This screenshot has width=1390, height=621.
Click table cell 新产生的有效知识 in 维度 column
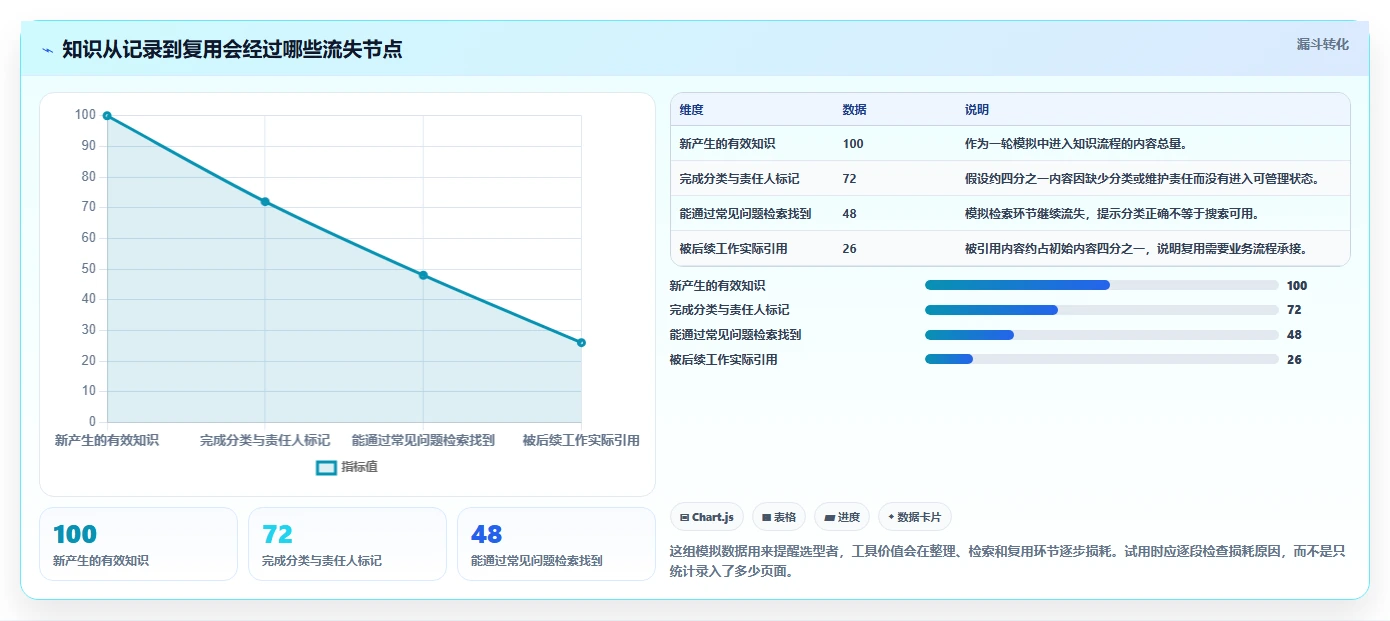[727, 144]
